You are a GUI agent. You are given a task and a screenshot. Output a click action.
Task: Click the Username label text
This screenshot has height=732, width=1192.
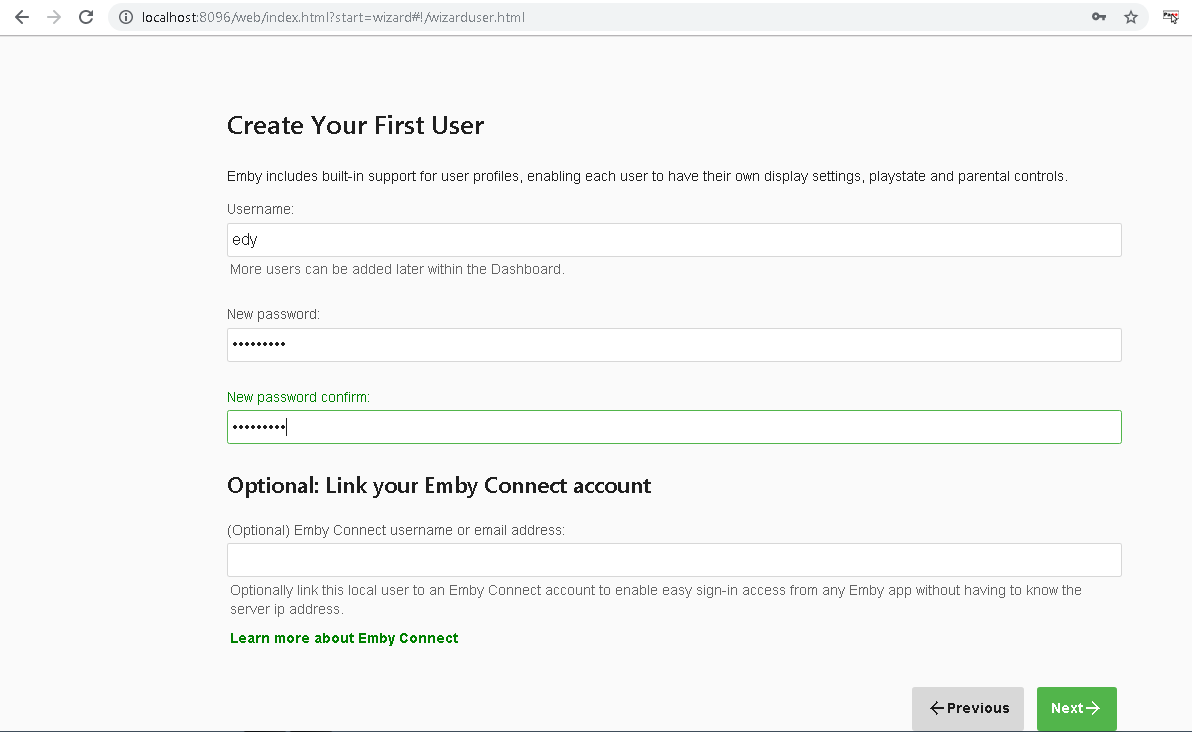[x=260, y=209]
